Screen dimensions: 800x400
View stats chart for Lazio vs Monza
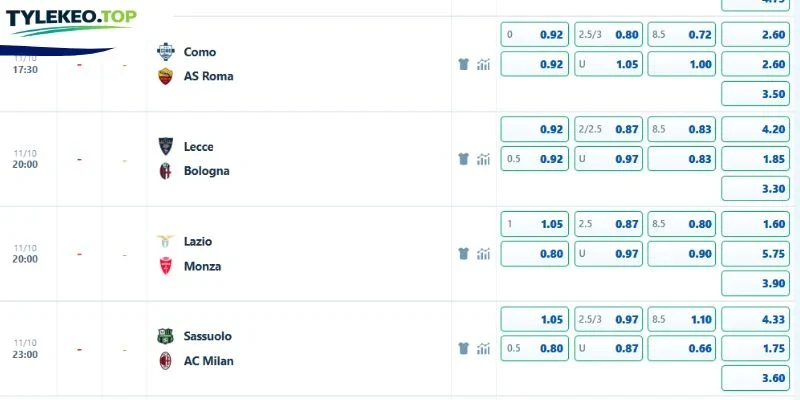coord(483,254)
